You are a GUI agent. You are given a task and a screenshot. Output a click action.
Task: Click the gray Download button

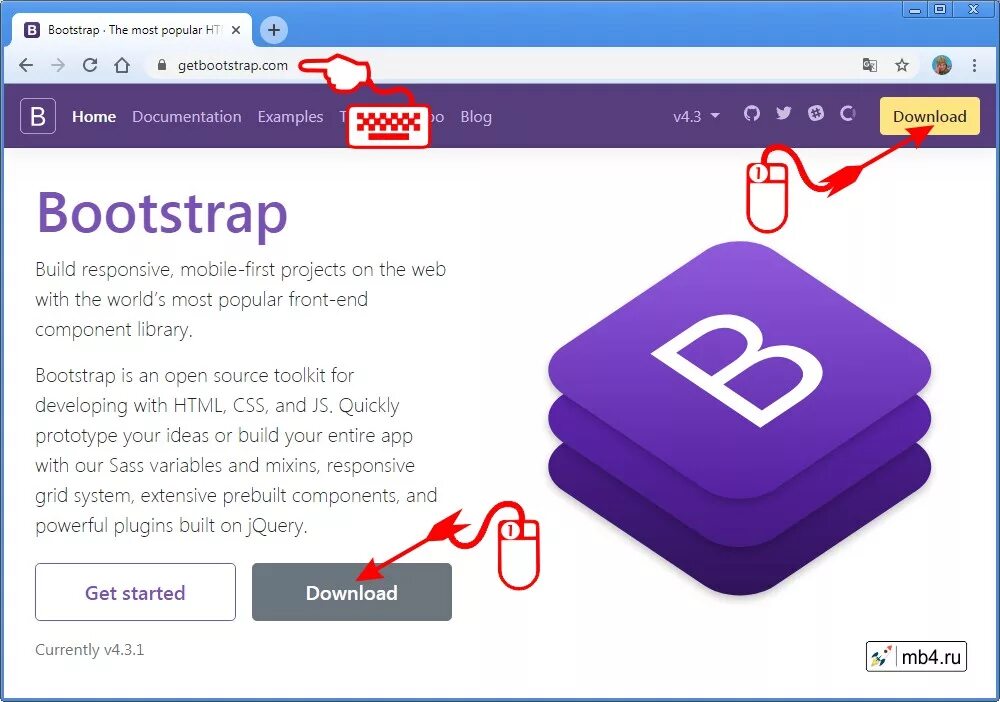click(x=351, y=592)
